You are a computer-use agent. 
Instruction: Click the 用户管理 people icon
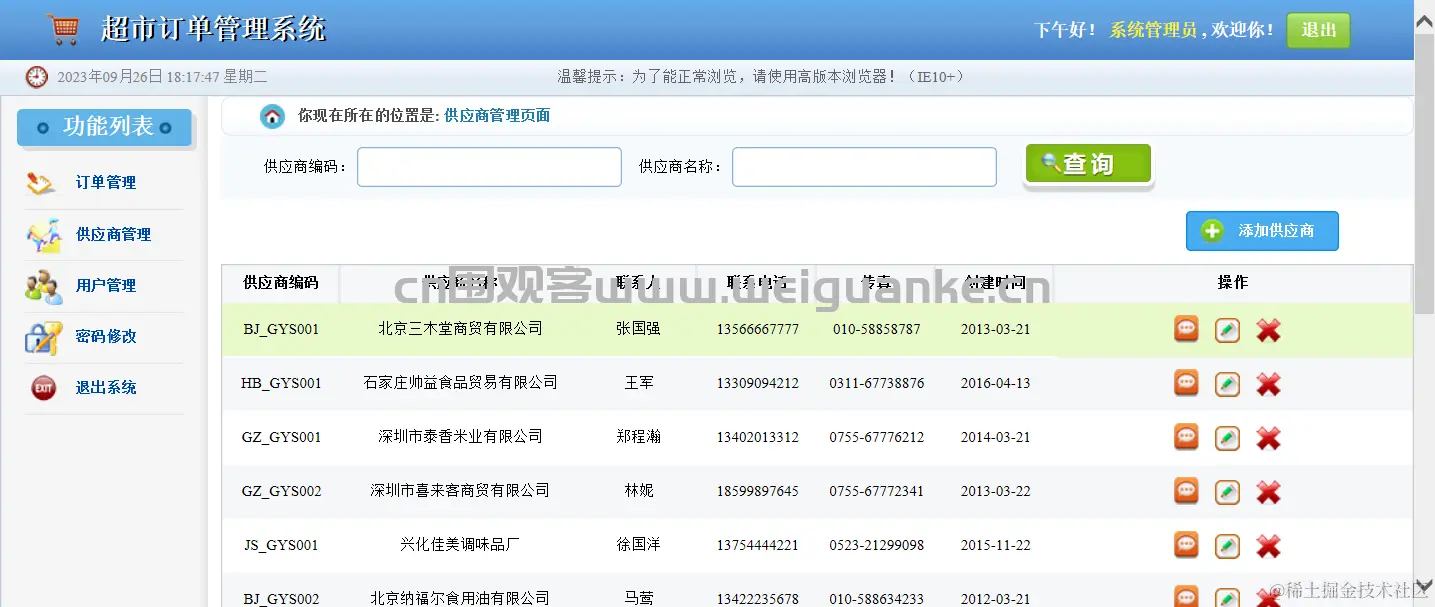(x=43, y=287)
